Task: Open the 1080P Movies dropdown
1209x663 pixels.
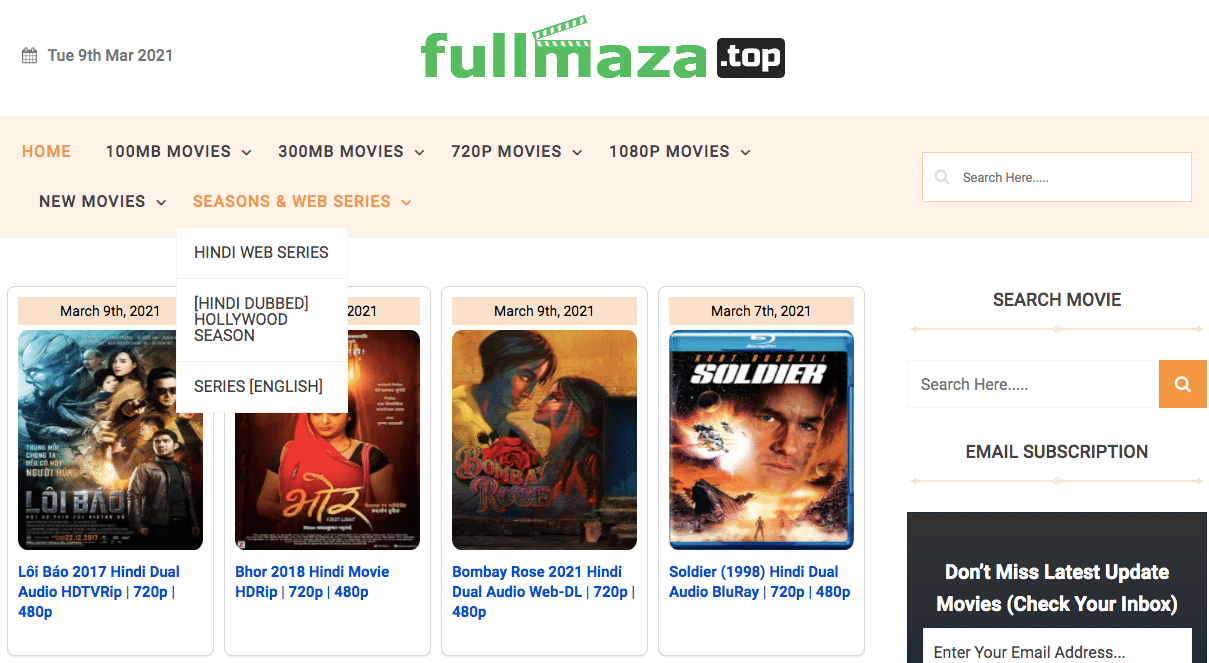Action: [x=679, y=152]
